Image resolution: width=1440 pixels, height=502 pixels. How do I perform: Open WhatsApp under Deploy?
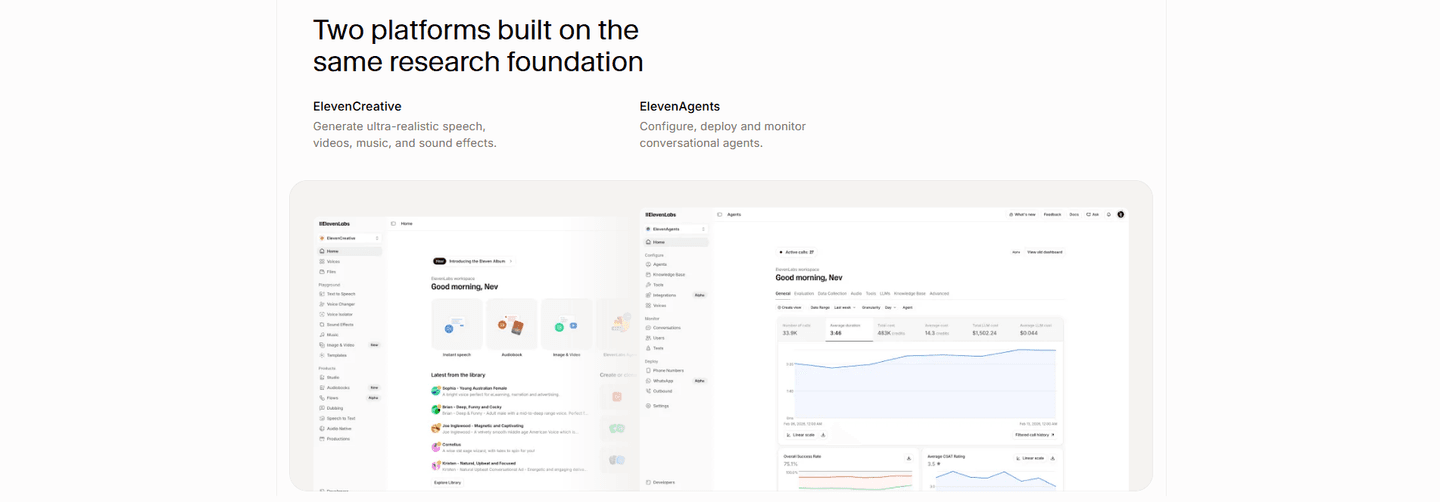(x=677, y=380)
